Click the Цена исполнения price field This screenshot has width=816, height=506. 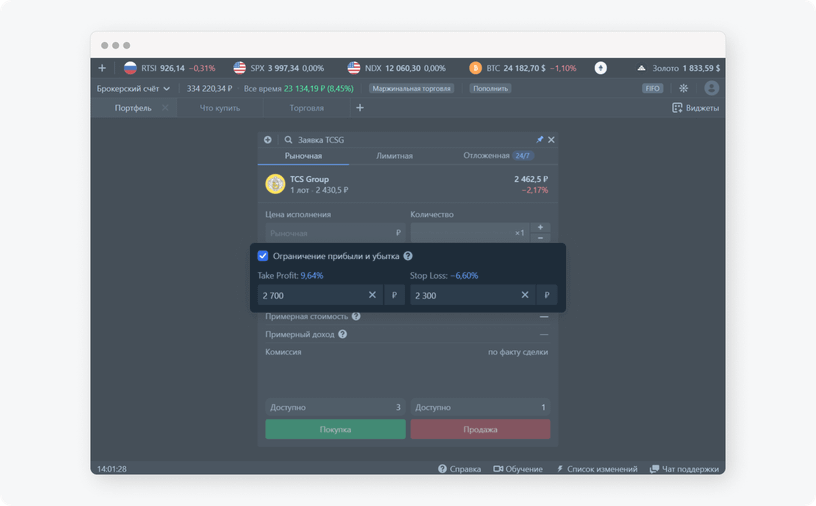[x=335, y=233]
